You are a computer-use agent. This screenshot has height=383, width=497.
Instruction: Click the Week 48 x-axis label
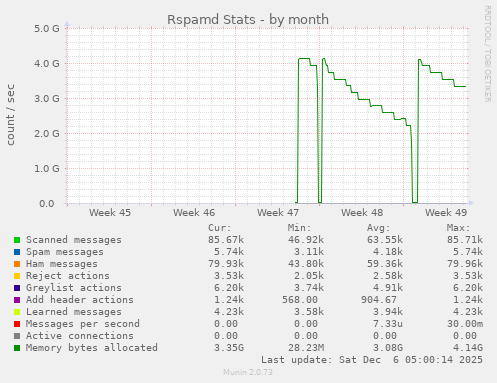[x=362, y=213]
